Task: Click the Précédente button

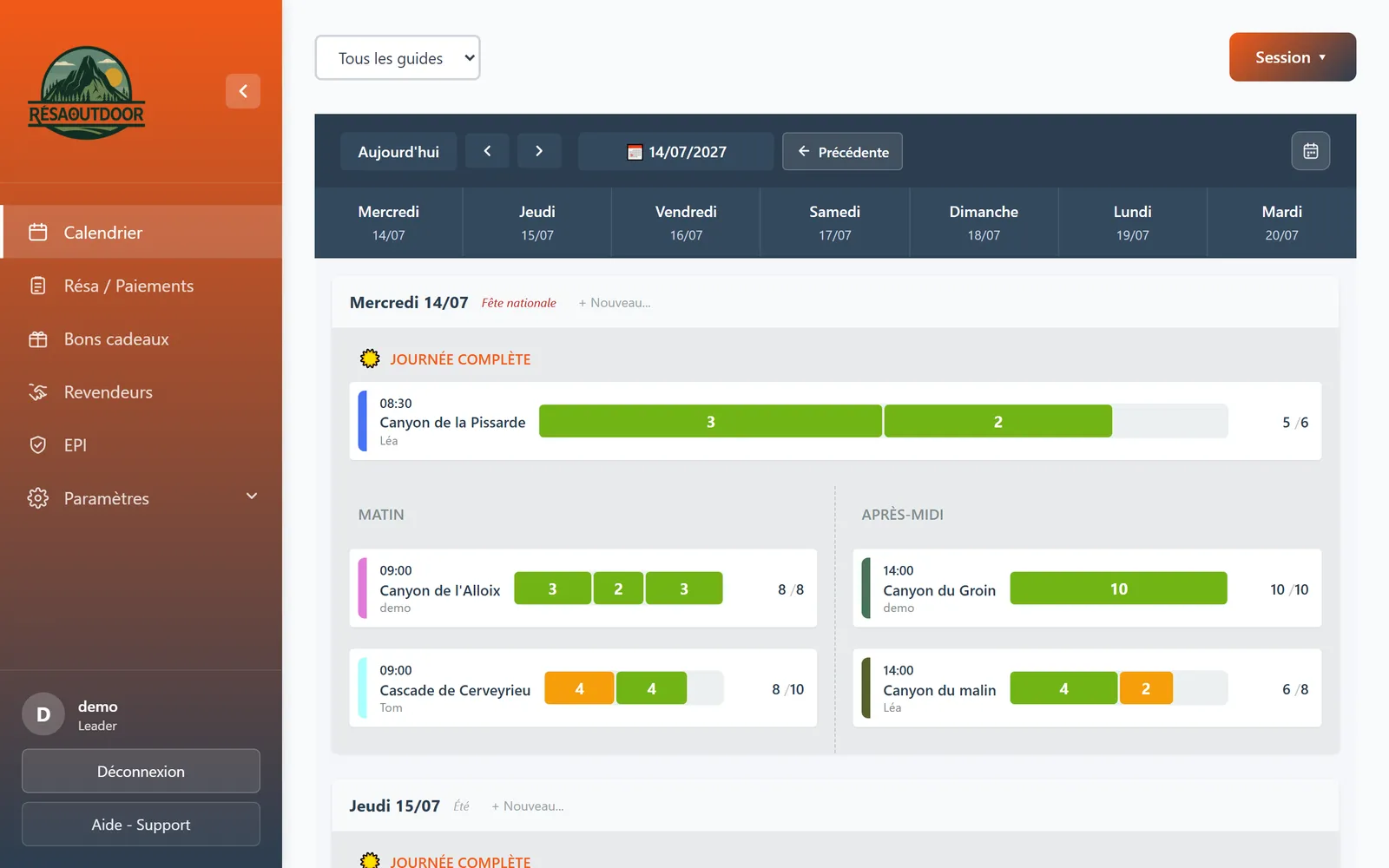Action: (842, 152)
